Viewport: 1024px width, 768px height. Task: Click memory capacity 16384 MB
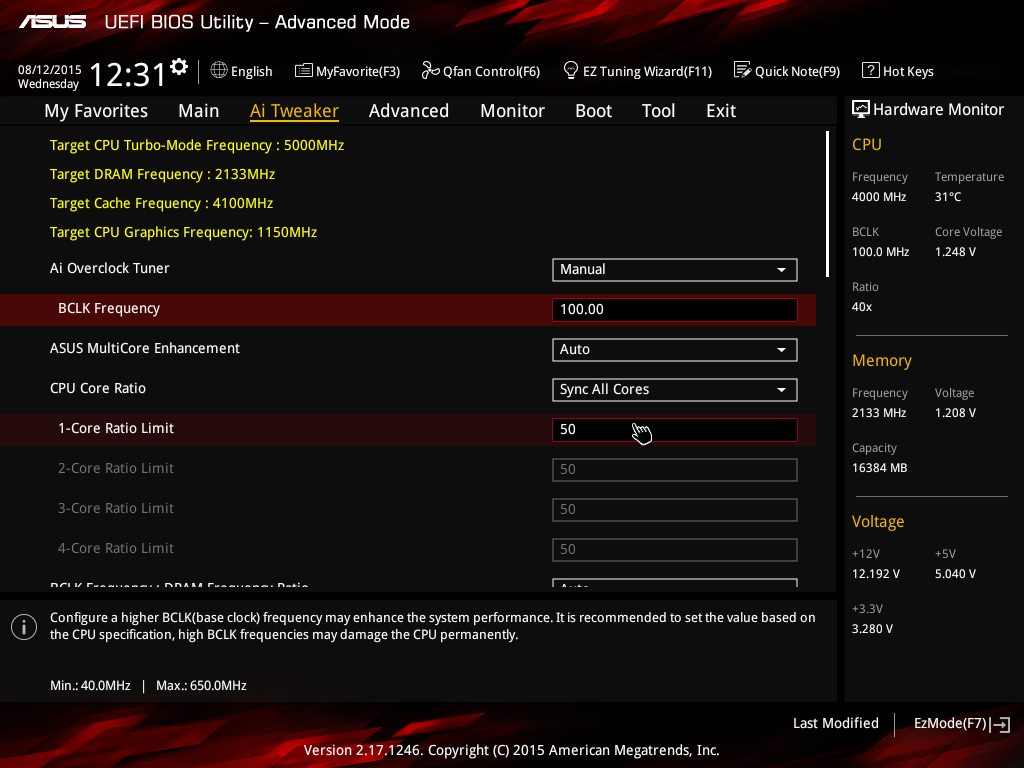tap(880, 468)
